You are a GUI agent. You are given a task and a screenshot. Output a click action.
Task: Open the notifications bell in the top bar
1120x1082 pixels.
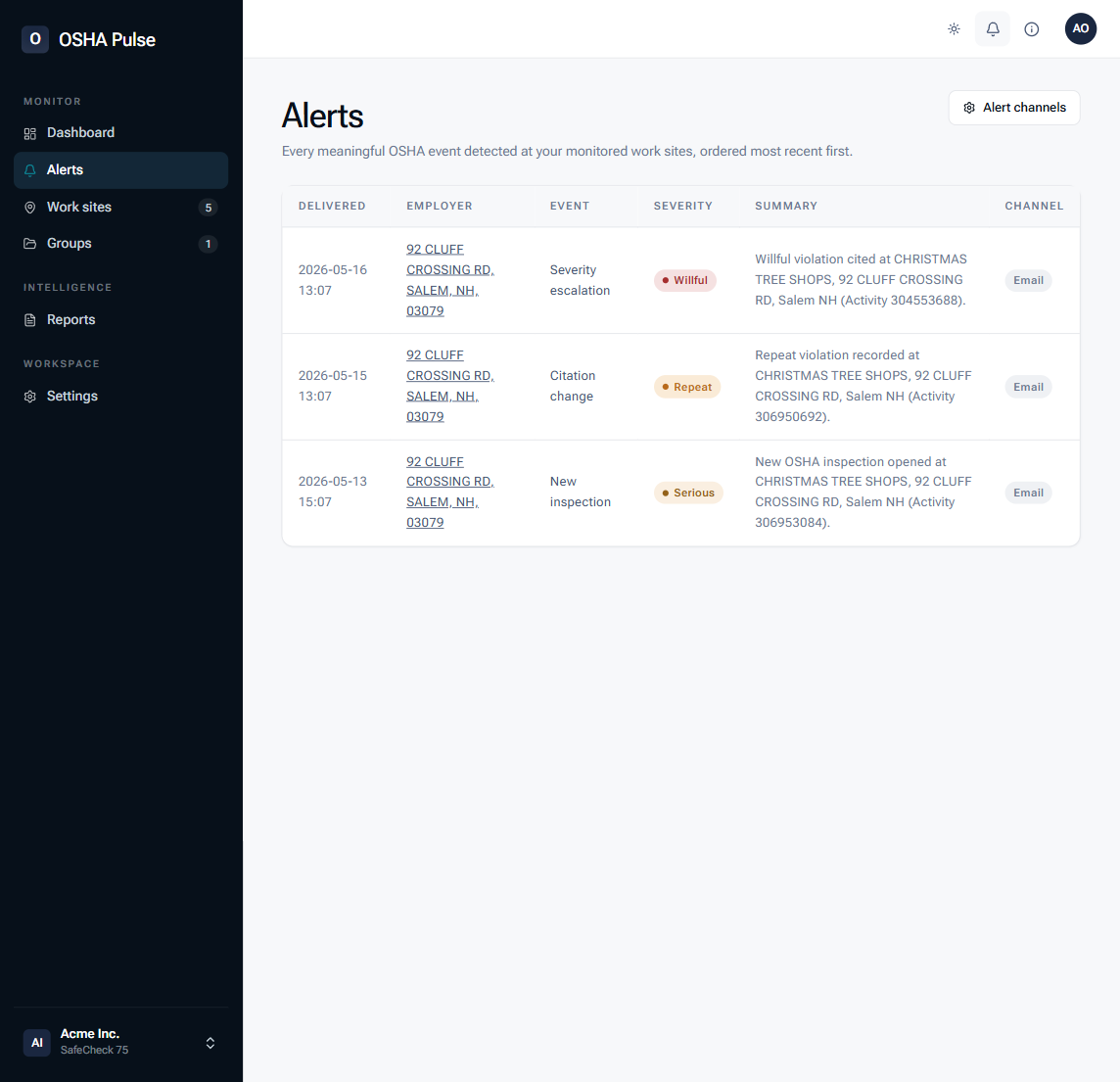click(x=992, y=29)
